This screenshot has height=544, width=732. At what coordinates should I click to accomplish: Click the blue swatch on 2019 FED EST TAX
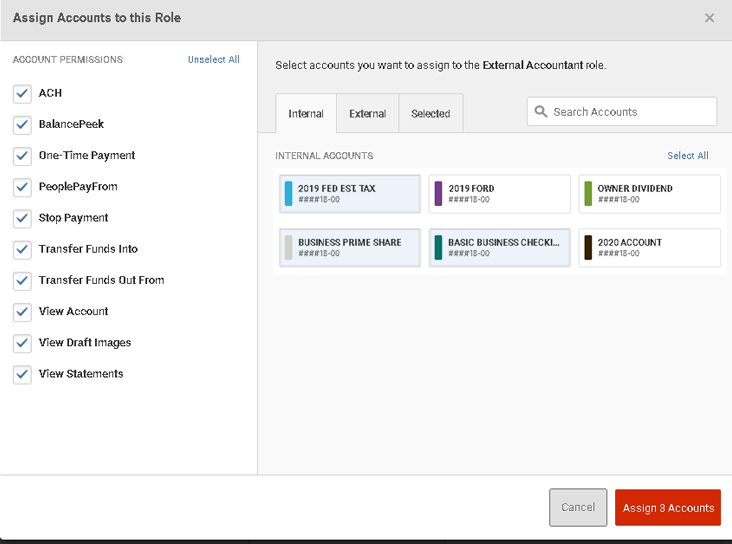click(x=289, y=193)
